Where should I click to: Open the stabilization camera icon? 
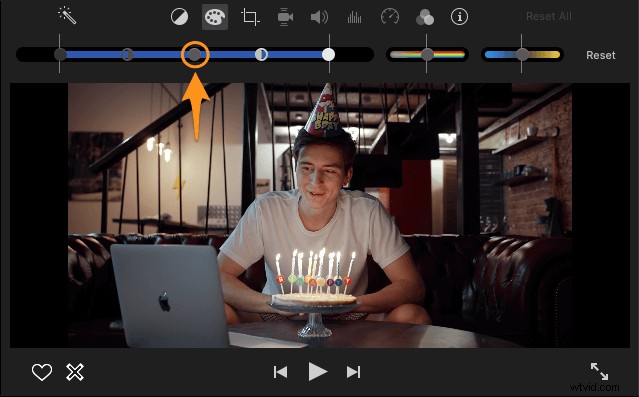point(285,17)
